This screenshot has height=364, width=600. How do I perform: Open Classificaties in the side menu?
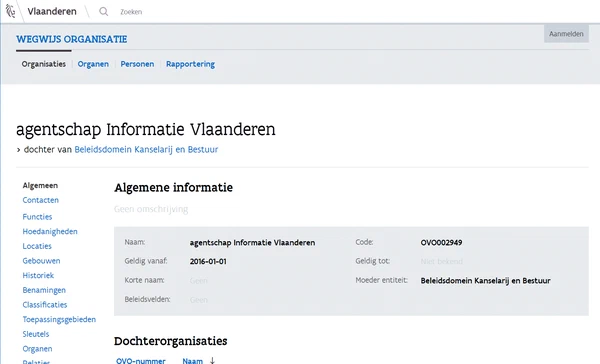[45, 305]
